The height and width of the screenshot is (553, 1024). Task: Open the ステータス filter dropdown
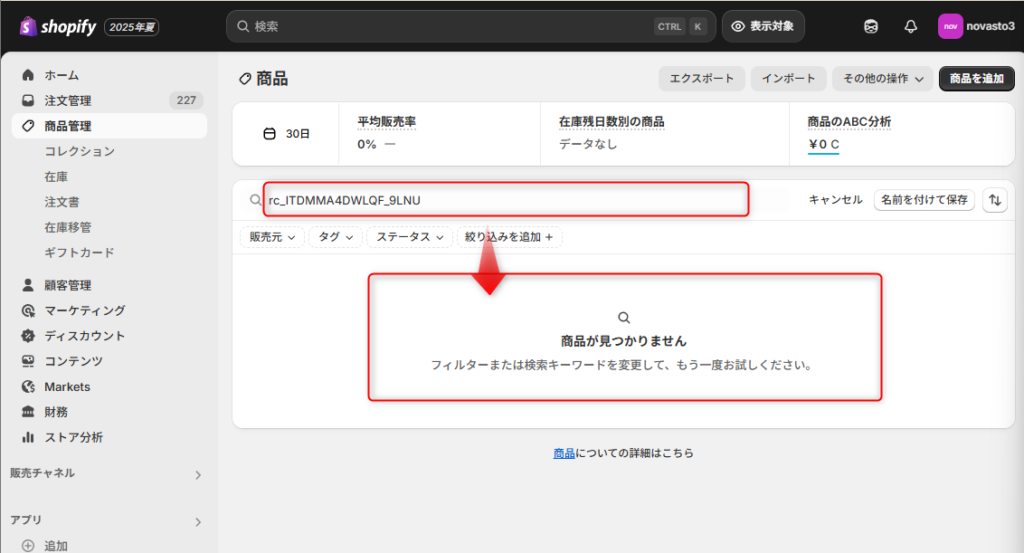[409, 237]
